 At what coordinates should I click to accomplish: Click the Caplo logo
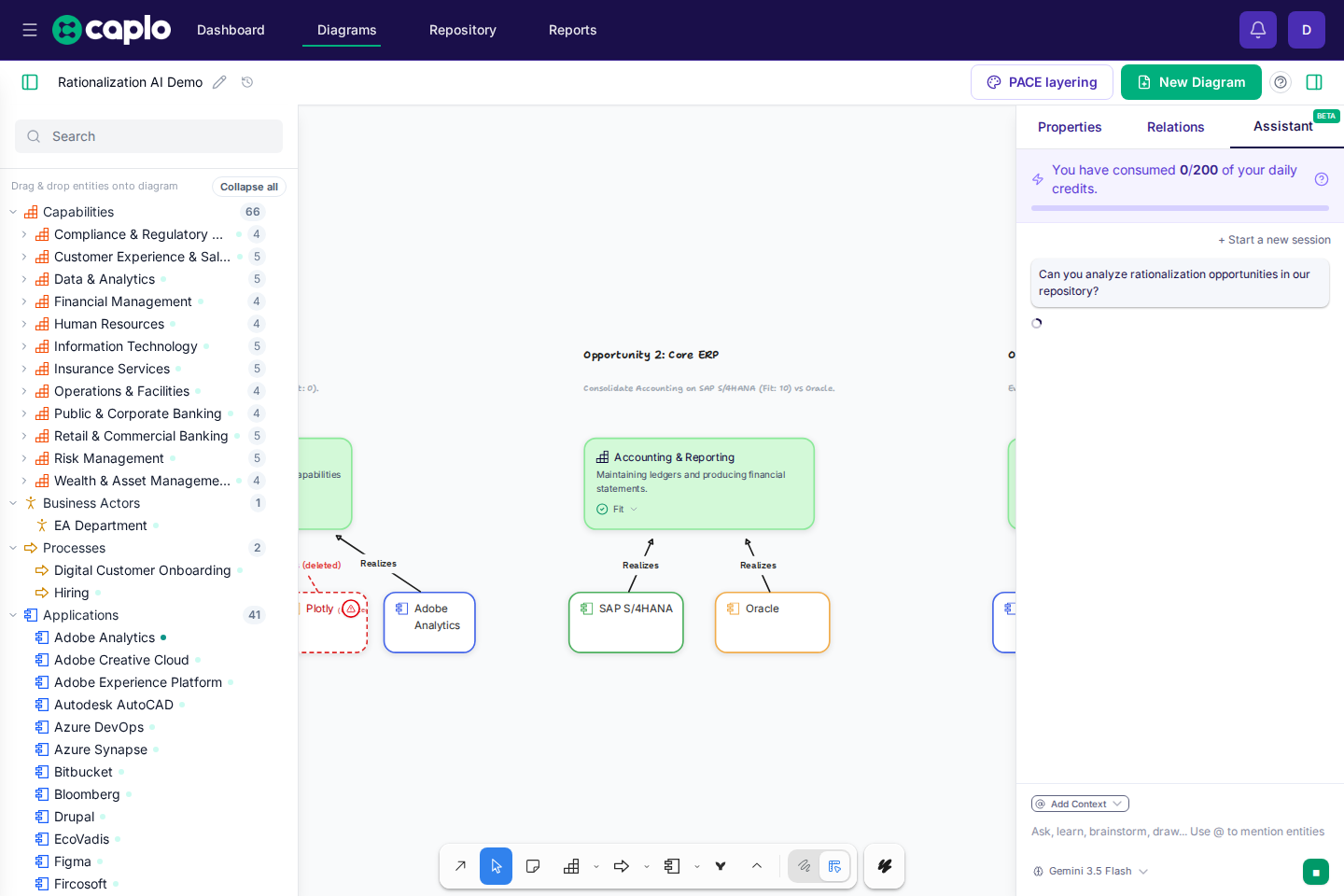[x=112, y=30]
